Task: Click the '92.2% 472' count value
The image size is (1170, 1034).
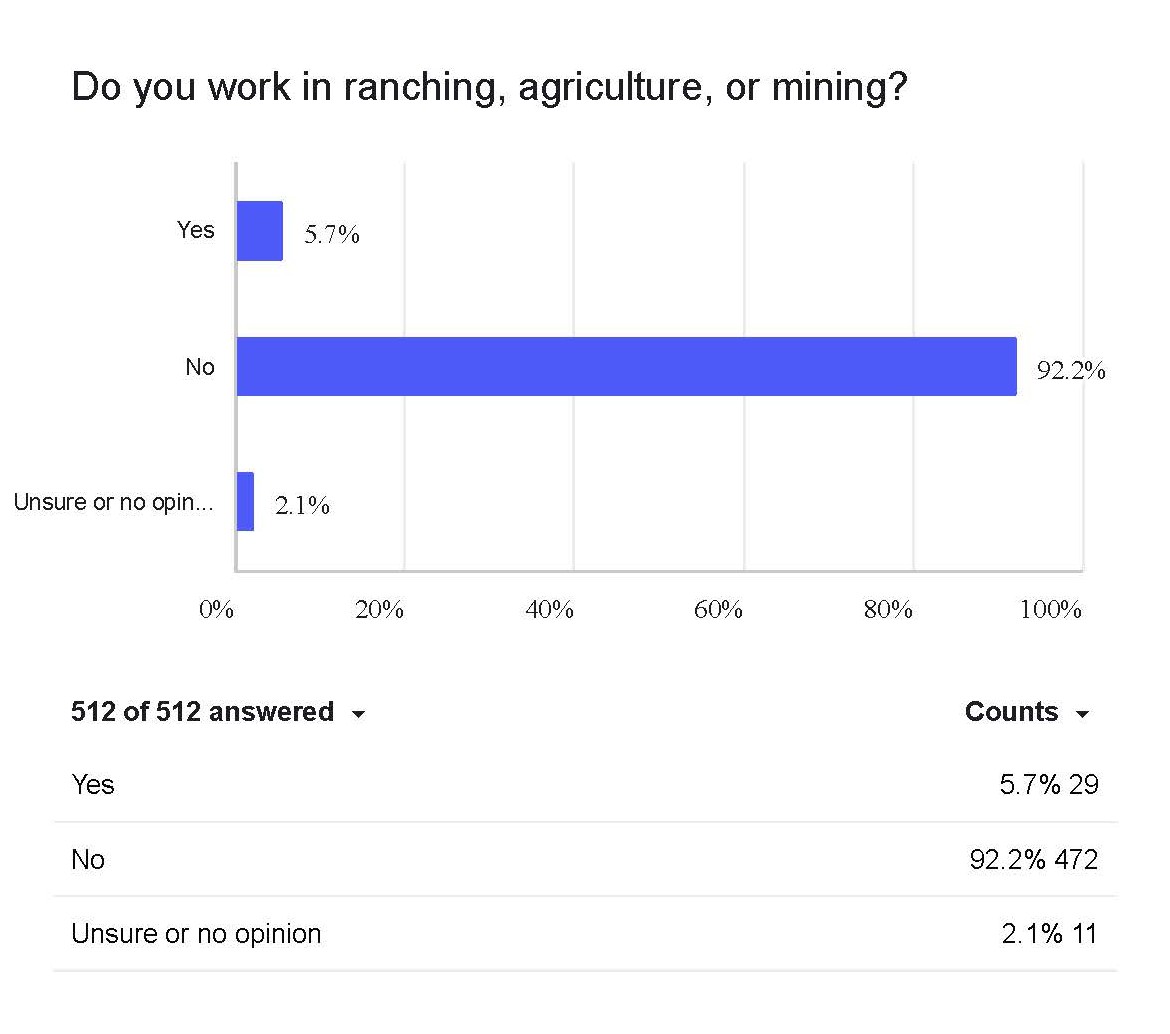Action: click(1033, 859)
